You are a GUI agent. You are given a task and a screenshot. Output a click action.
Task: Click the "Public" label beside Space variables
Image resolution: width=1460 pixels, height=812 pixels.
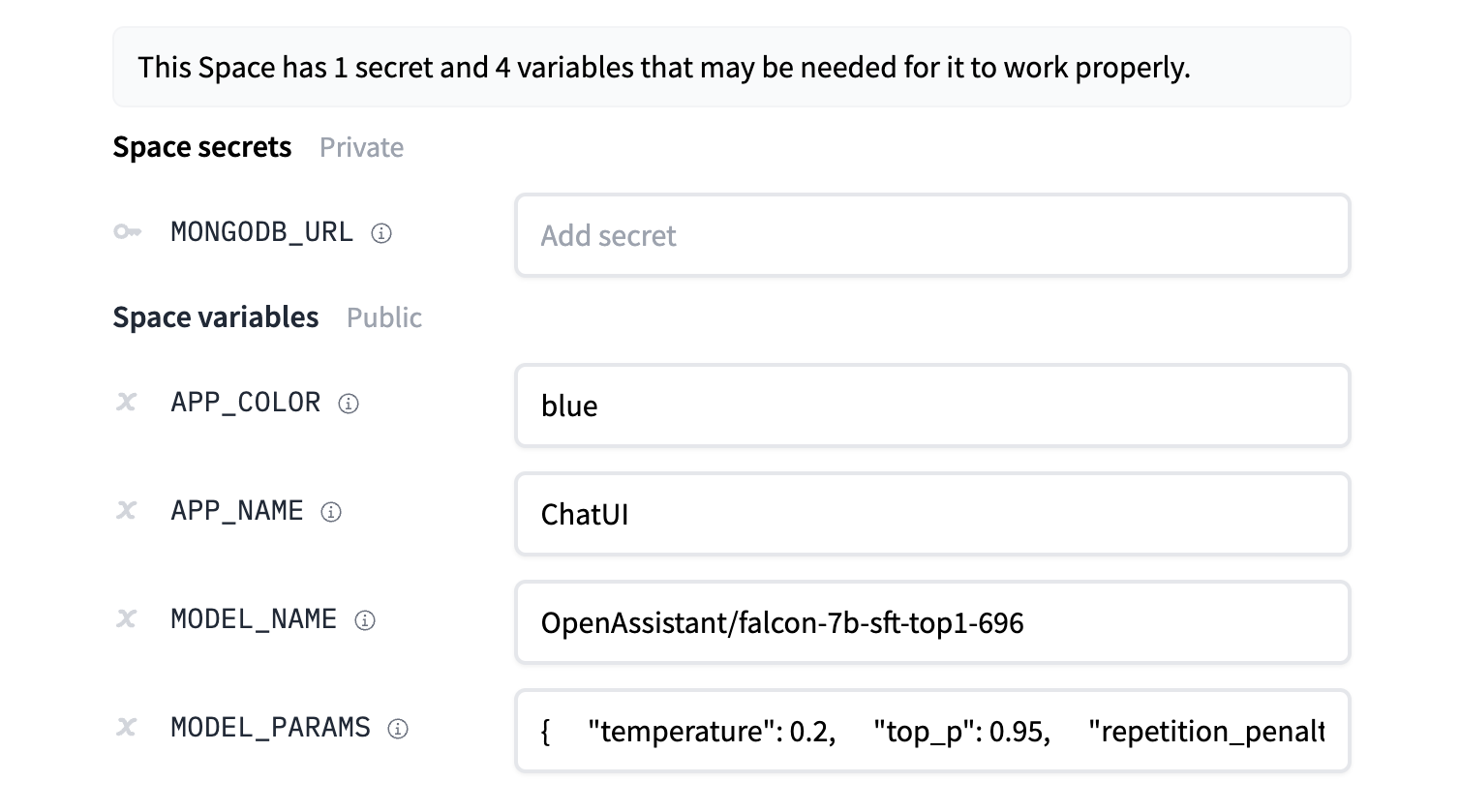click(x=383, y=318)
